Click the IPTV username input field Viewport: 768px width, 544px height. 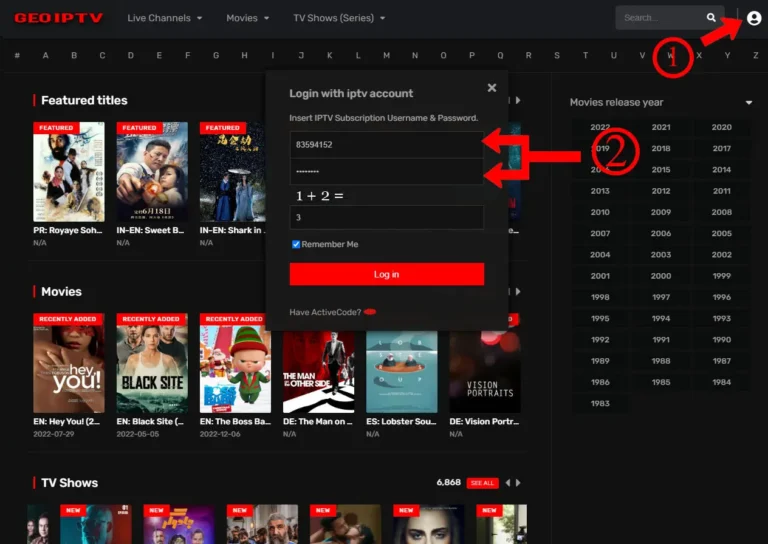pyautogui.click(x=386, y=144)
